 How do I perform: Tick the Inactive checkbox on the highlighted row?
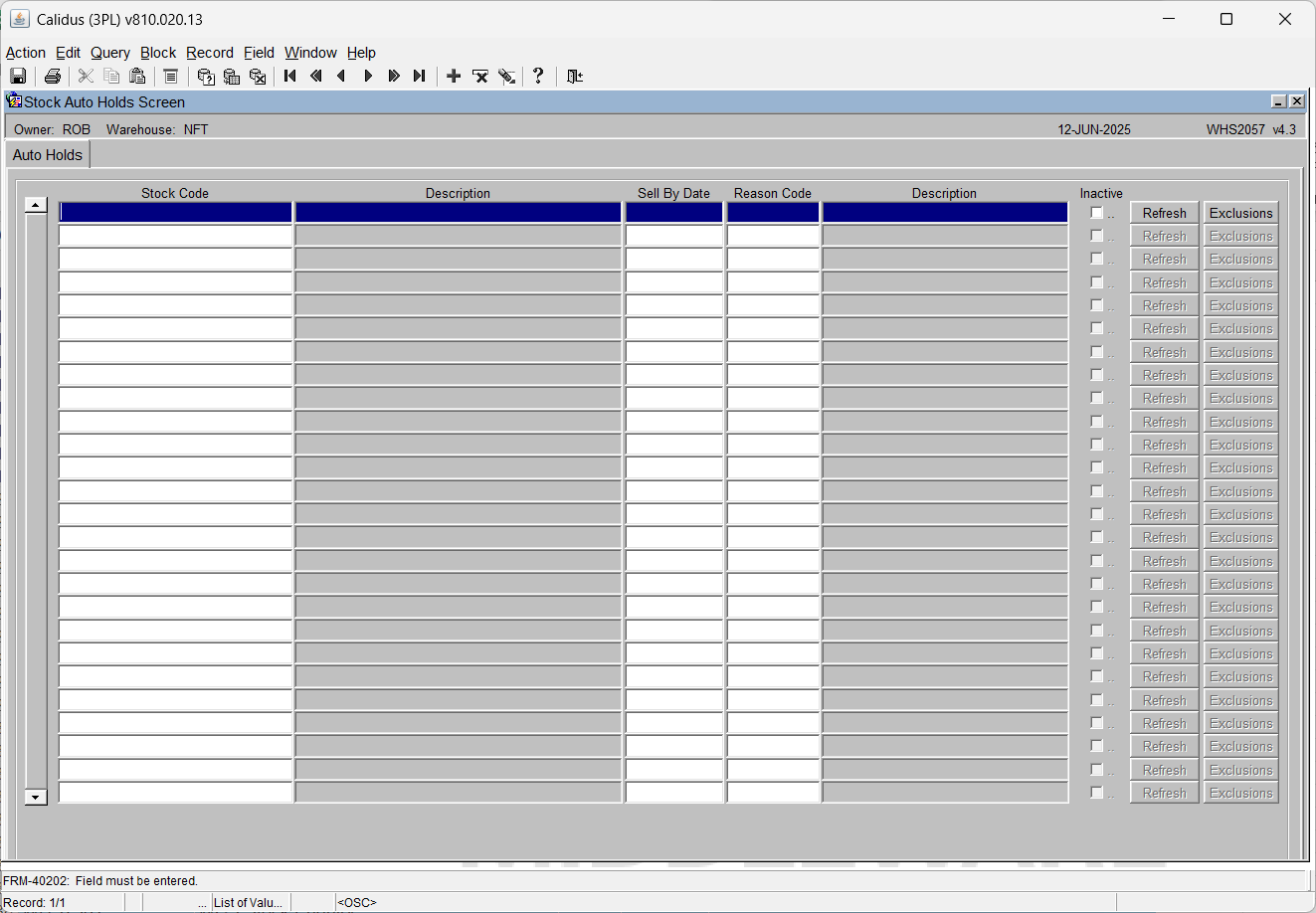[x=1096, y=213]
